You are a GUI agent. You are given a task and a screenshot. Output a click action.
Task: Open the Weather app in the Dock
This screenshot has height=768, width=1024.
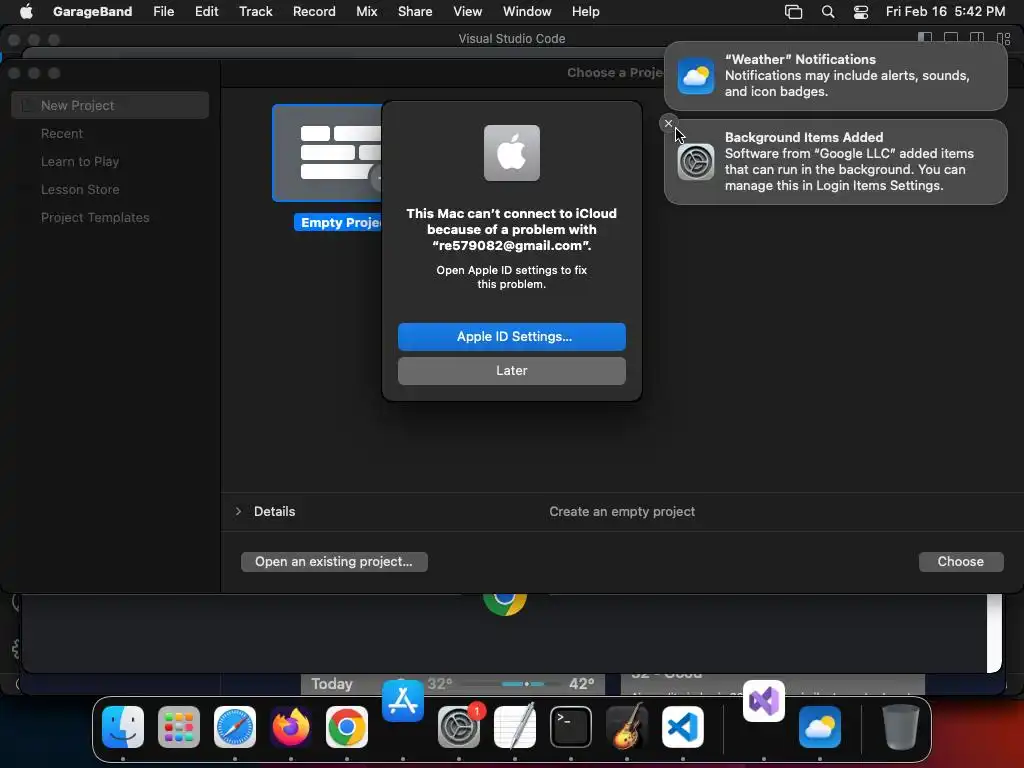pyautogui.click(x=820, y=726)
